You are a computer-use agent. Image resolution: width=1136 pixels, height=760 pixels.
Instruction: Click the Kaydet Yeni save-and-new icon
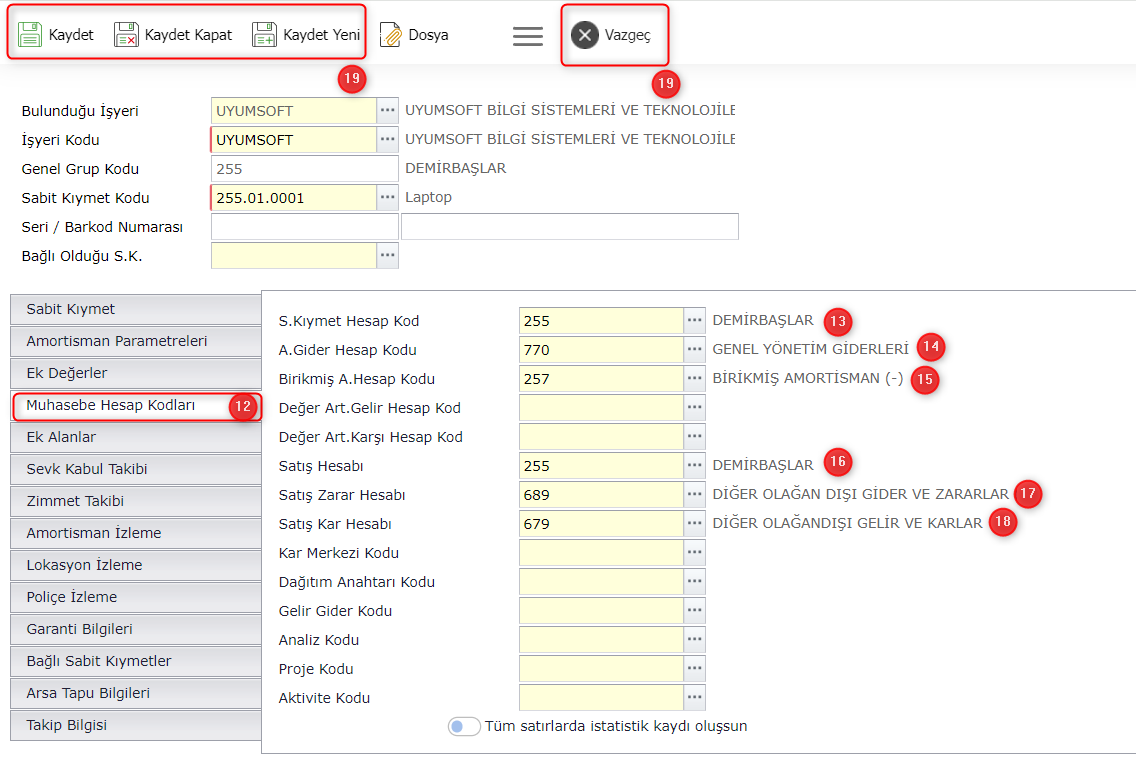point(264,35)
